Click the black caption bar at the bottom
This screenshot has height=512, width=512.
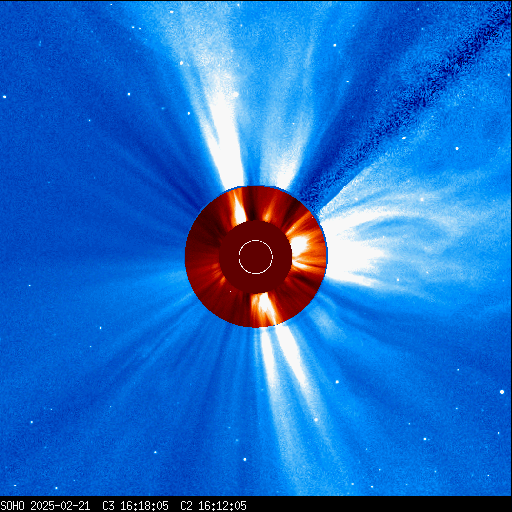(256, 505)
